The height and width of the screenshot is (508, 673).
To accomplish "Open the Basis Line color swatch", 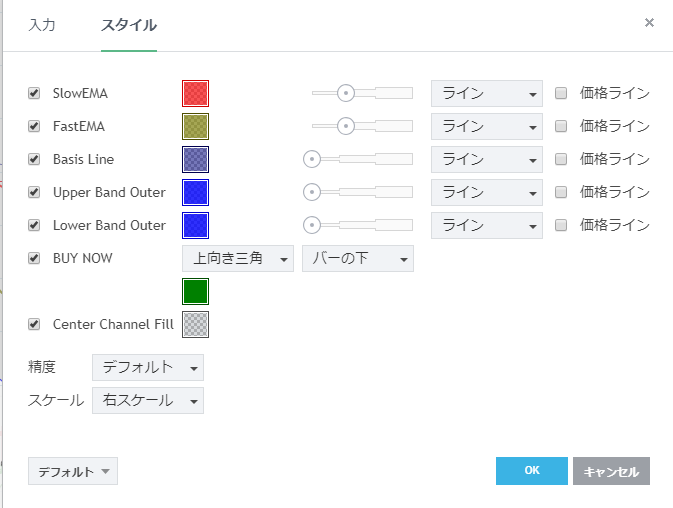I will [x=195, y=159].
